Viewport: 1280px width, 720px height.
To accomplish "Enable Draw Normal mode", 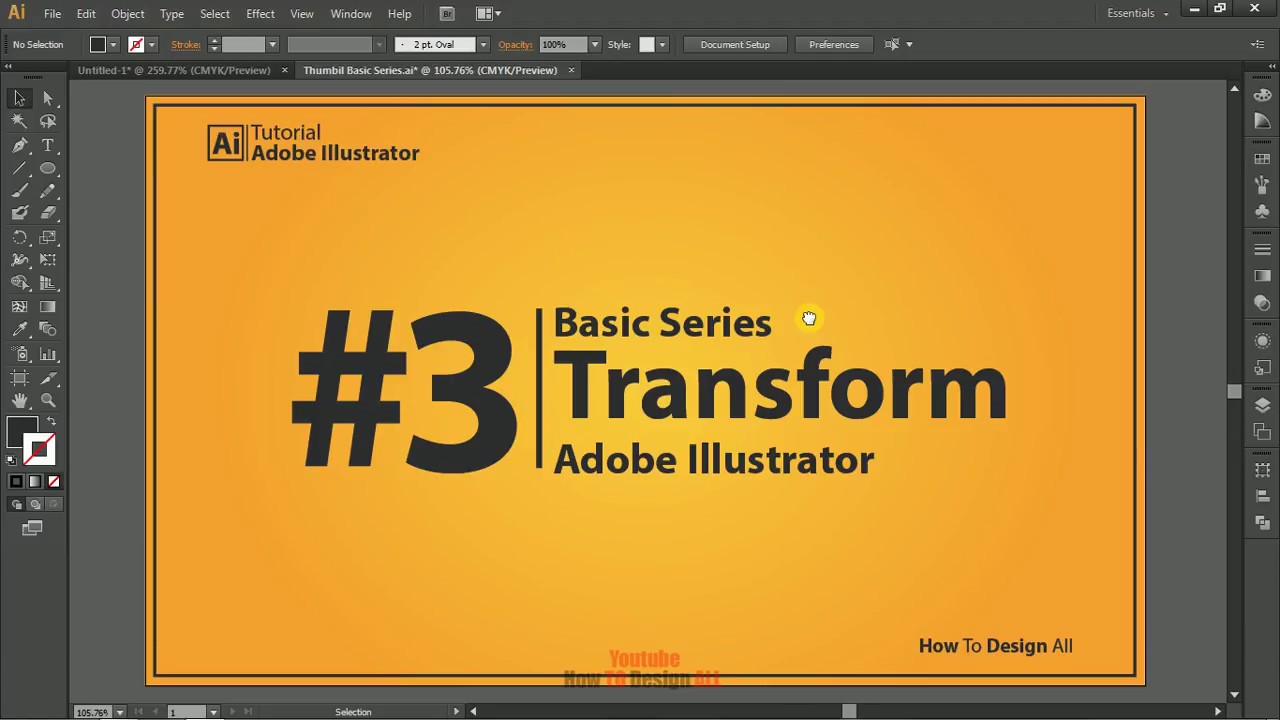I will point(16,505).
